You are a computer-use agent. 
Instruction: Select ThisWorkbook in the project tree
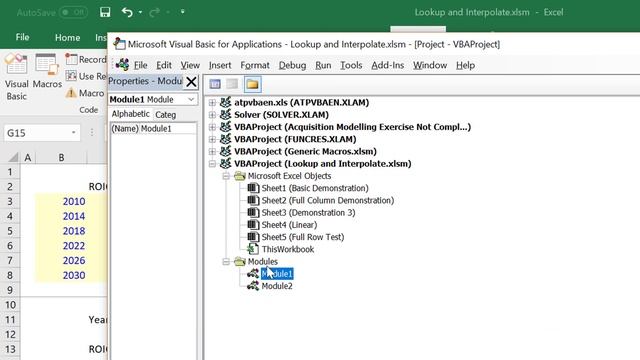288,249
